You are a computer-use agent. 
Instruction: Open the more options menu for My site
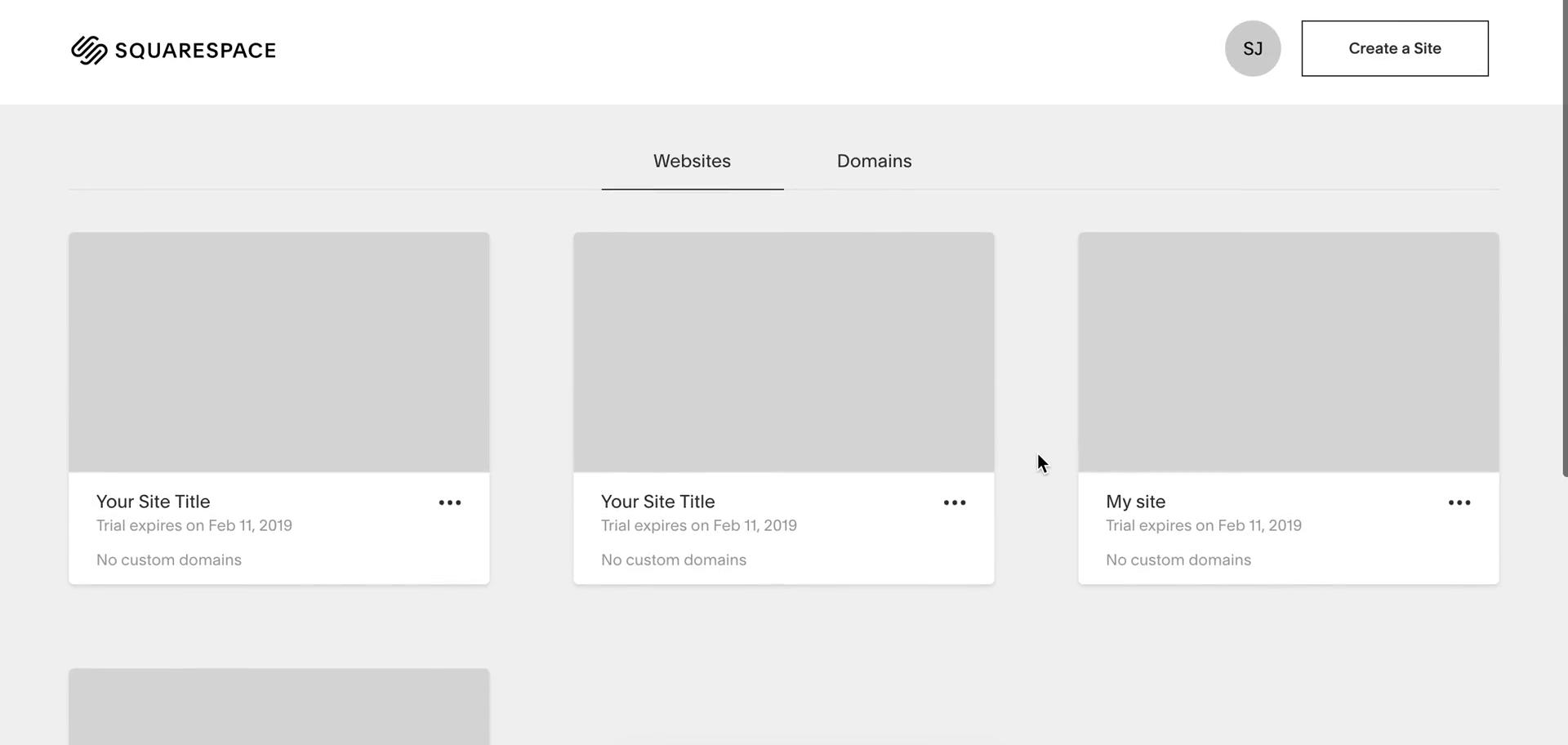pos(1459,502)
